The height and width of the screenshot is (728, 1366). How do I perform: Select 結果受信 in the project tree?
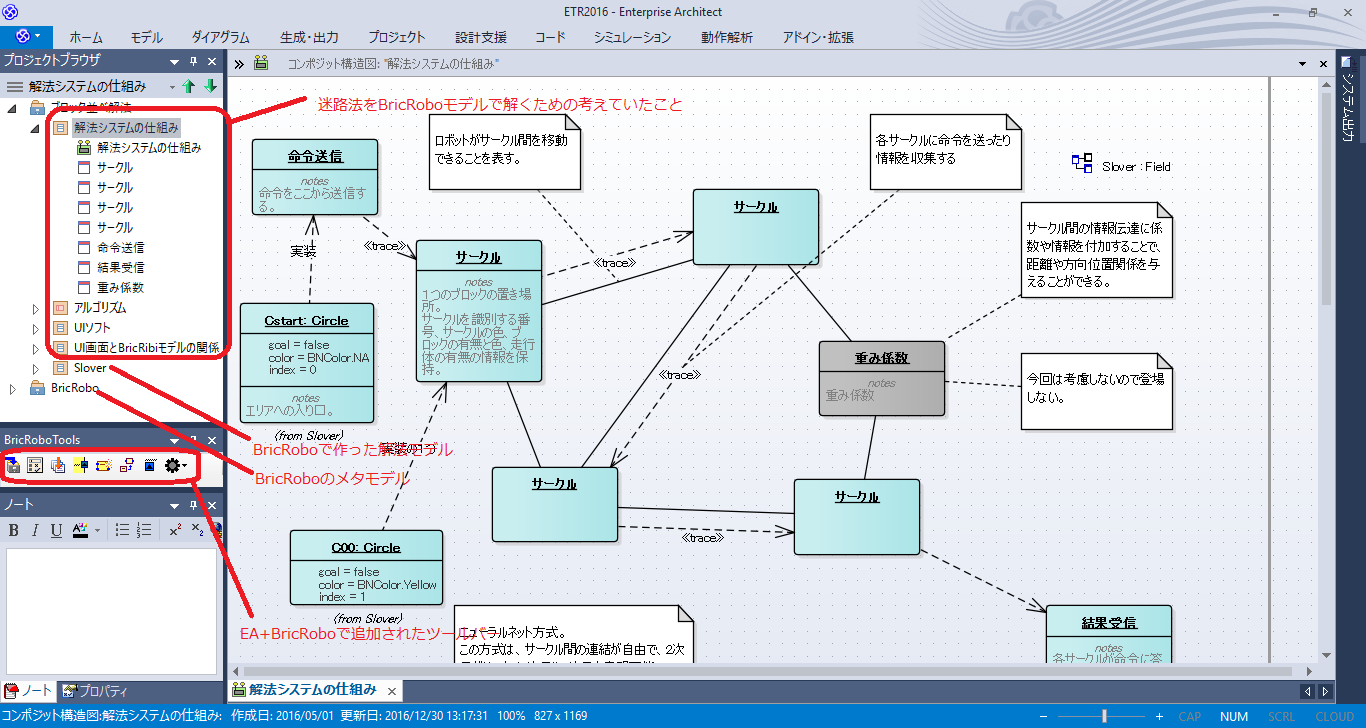click(120, 267)
